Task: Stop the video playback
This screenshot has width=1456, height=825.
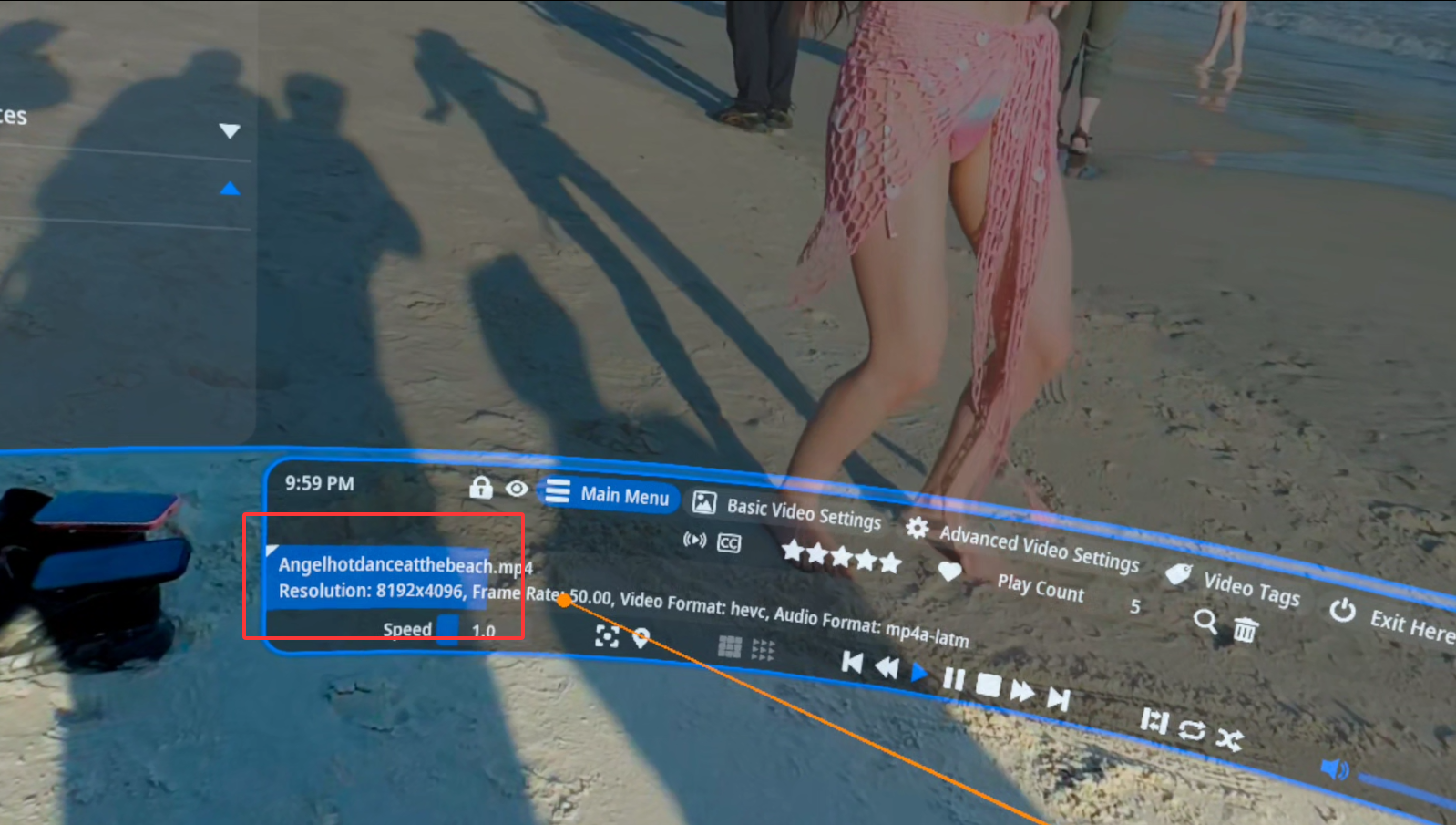Action: 989,685
